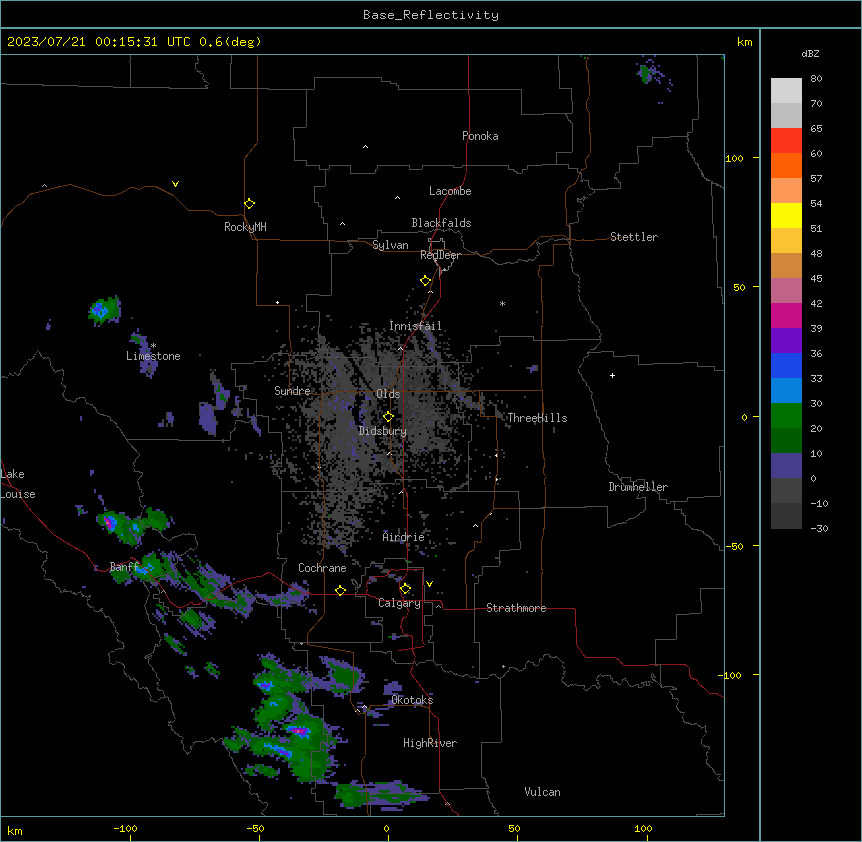862x842 pixels.
Task: Pick the light grey 70–80 dBZ legend swatch
Action: click(x=786, y=91)
